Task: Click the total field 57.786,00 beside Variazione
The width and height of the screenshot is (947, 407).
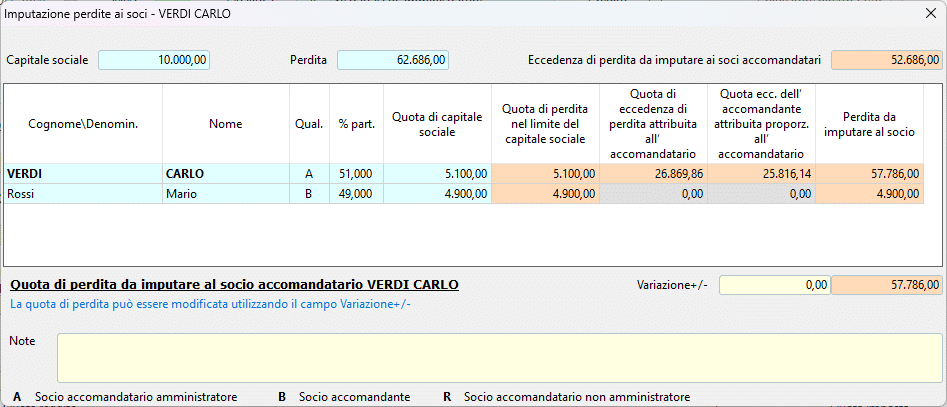Action: (x=887, y=285)
